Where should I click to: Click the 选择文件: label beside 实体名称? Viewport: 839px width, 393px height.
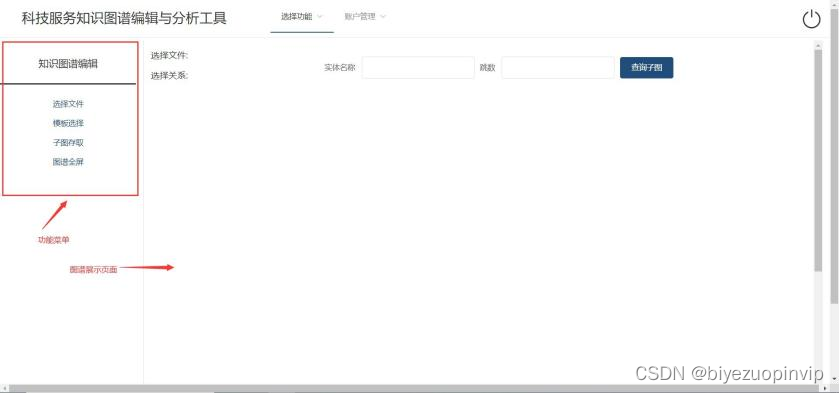point(170,55)
